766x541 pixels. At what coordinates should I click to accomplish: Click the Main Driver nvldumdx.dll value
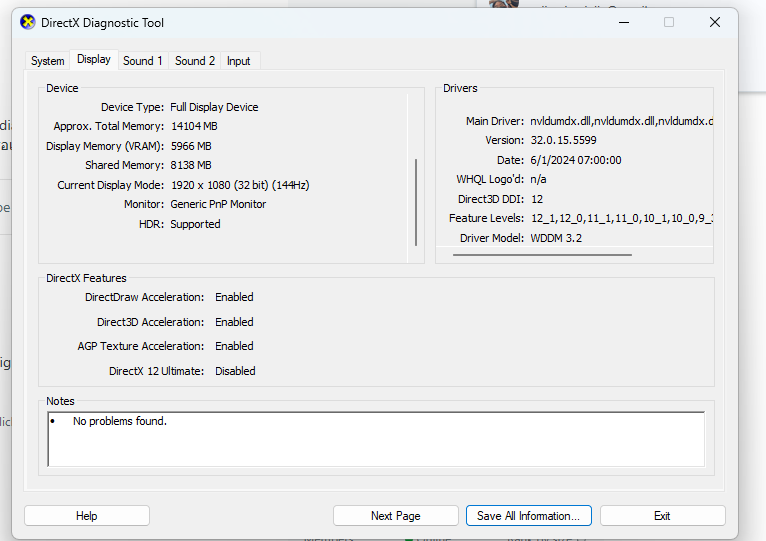click(621, 121)
